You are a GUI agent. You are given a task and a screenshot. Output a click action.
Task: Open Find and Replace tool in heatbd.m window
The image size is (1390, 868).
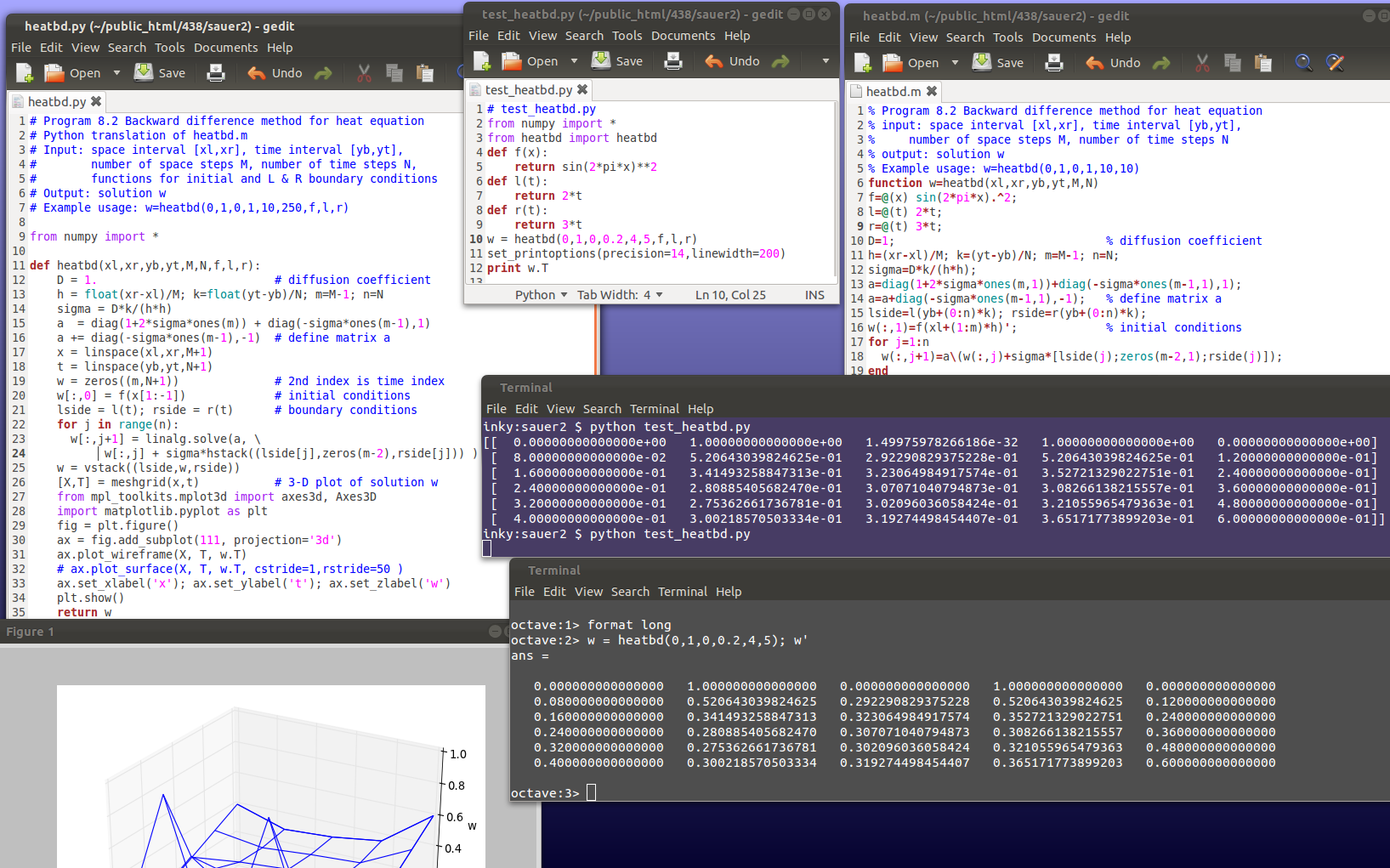pyautogui.click(x=1335, y=63)
